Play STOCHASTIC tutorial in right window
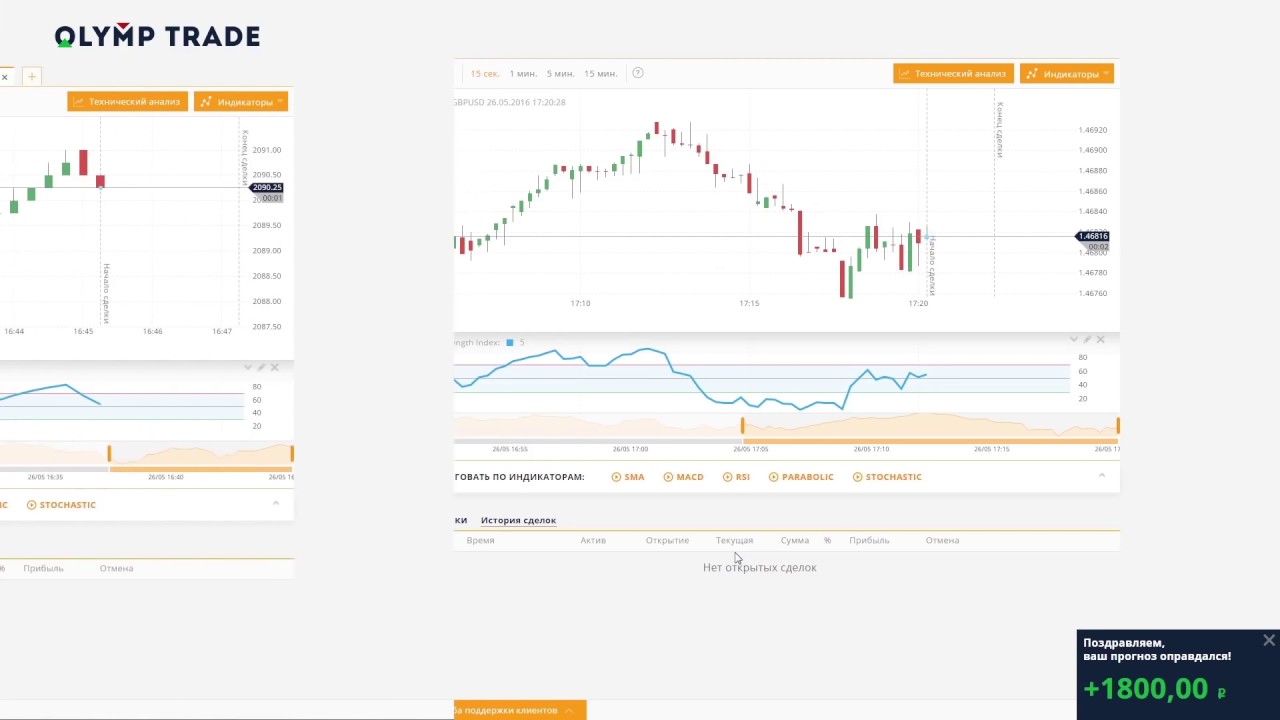This screenshot has width=1280, height=720. click(887, 477)
